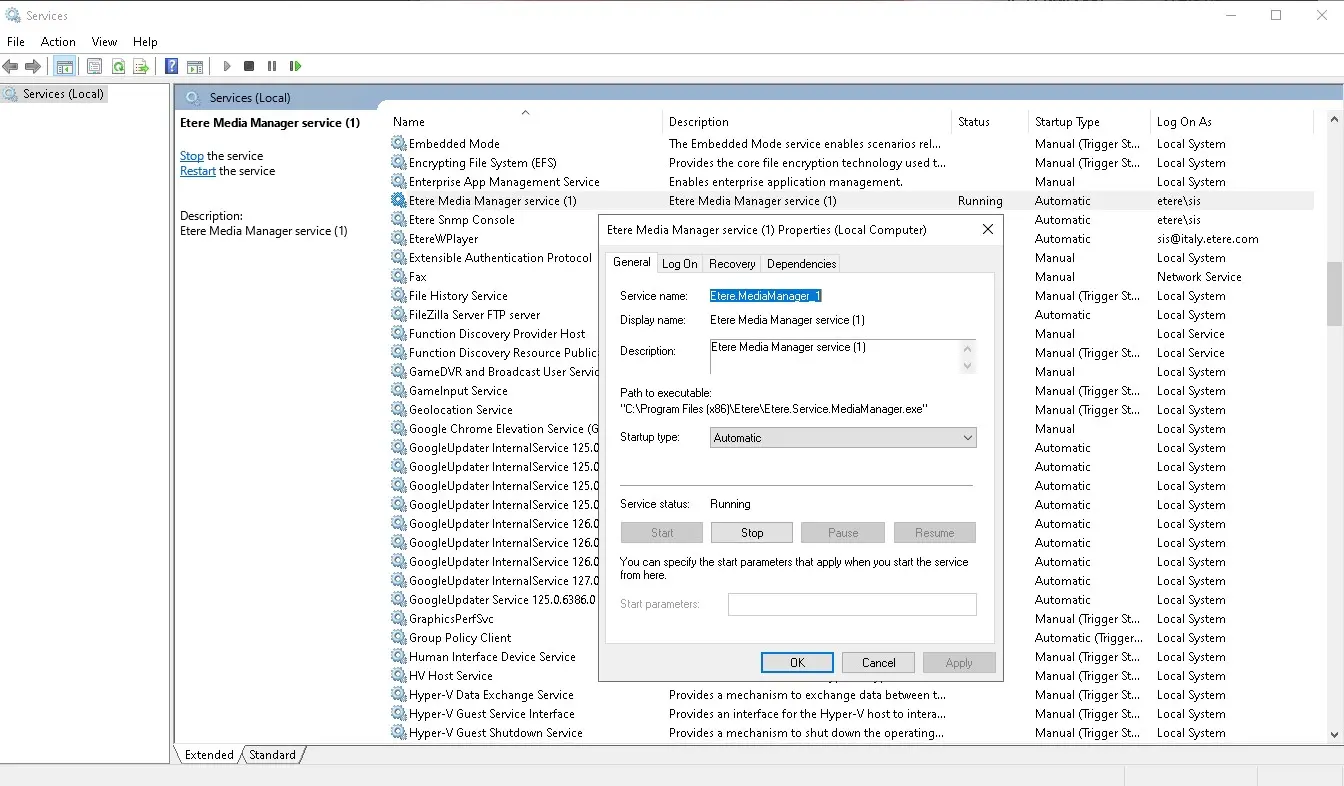The image size is (1344, 786).
Task: Click the Back arrow in the toolbar
Action: click(11, 66)
